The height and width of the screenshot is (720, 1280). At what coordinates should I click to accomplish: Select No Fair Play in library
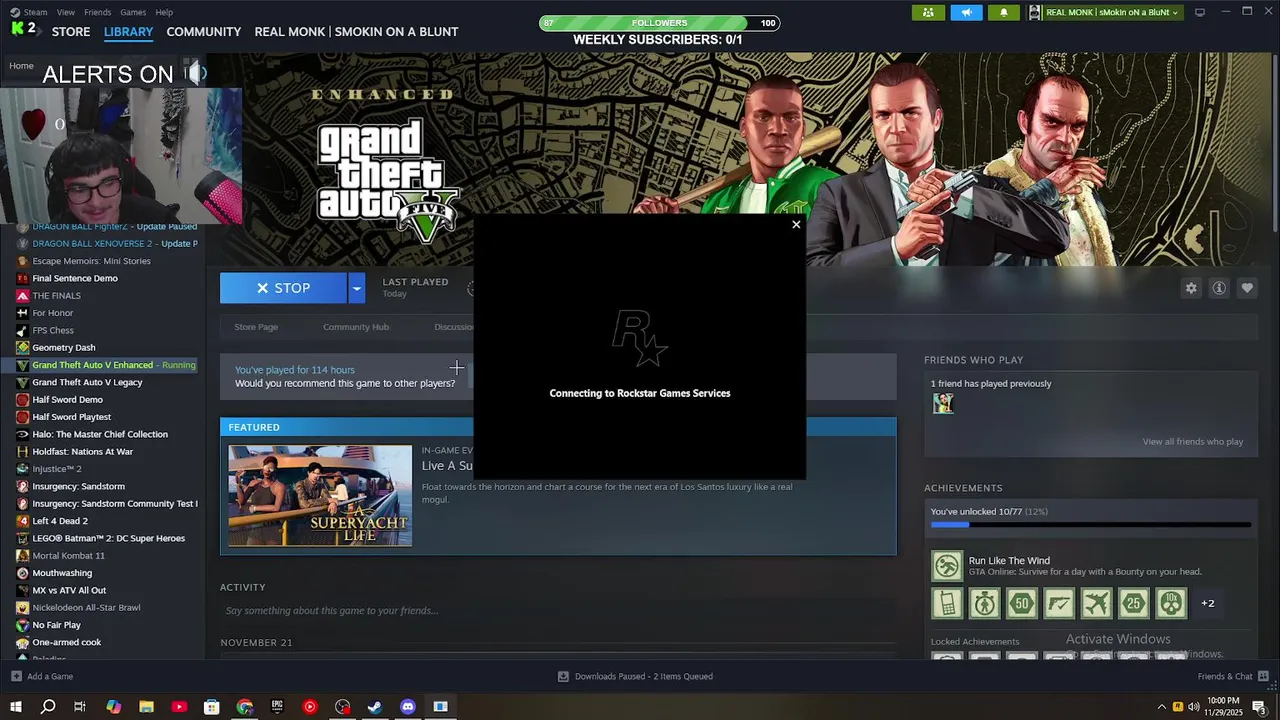click(56, 625)
